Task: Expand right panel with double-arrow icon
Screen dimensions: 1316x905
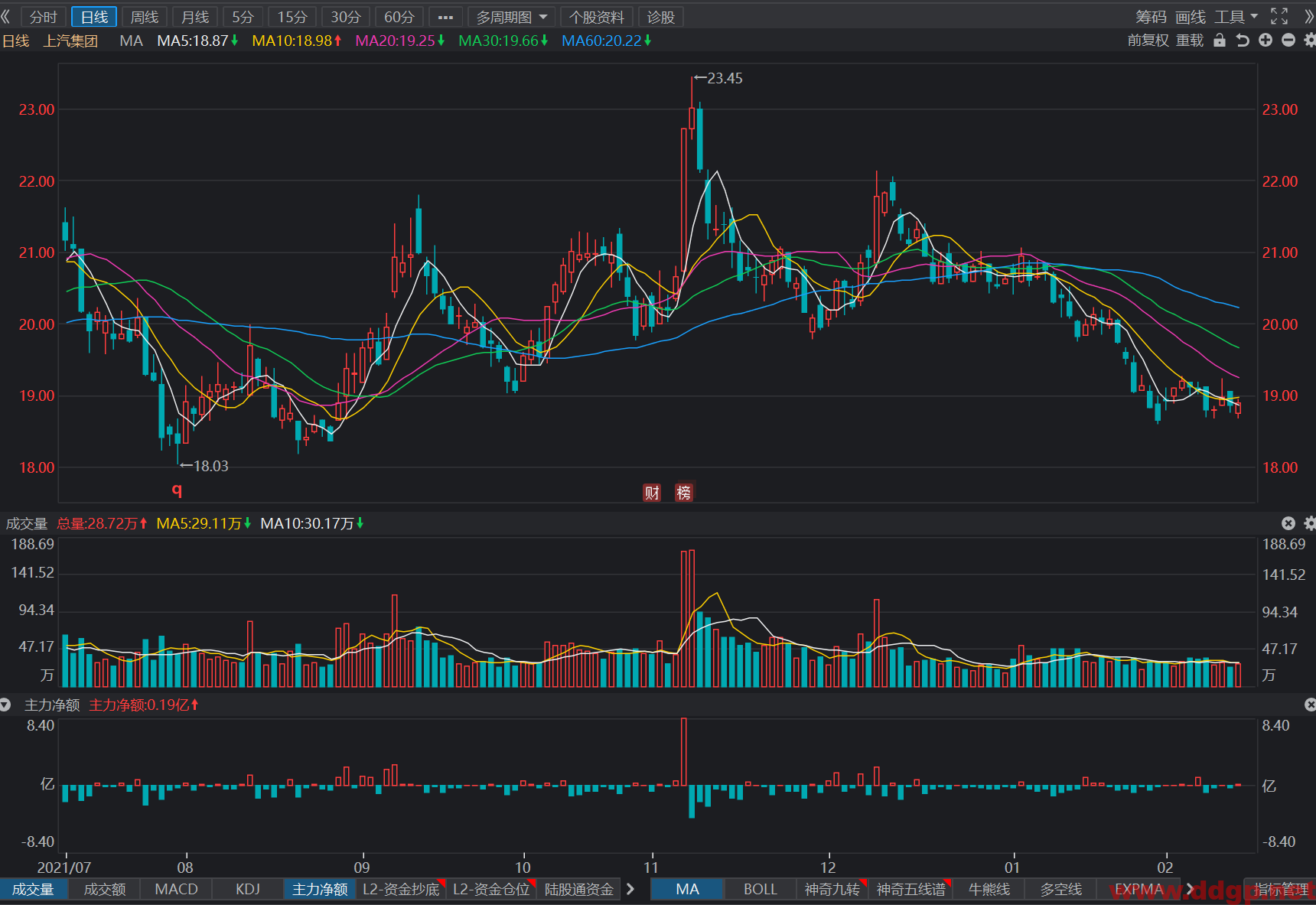Action: pyautogui.click(x=1309, y=16)
